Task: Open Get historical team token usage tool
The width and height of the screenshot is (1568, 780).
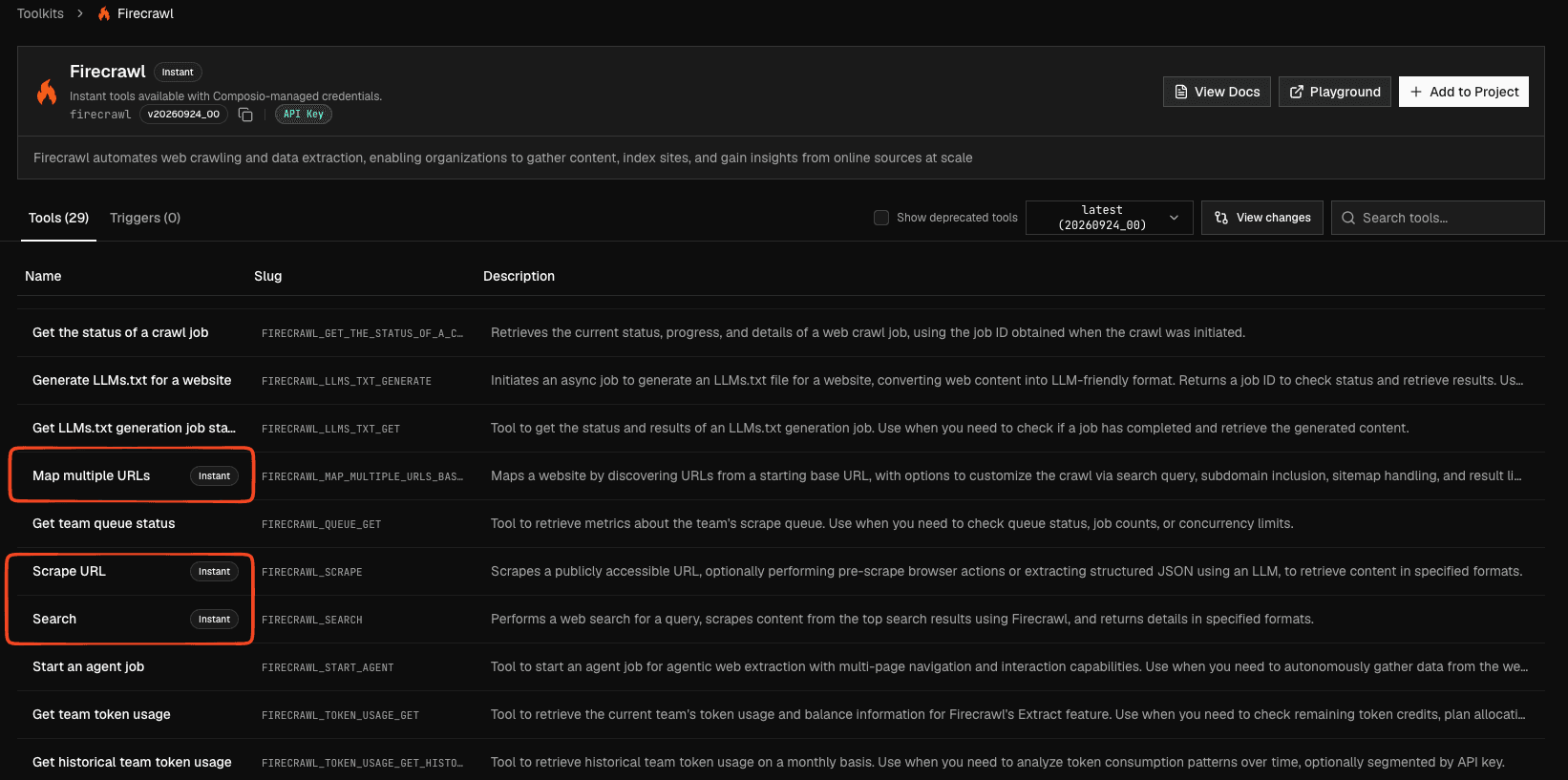Action: (132, 762)
